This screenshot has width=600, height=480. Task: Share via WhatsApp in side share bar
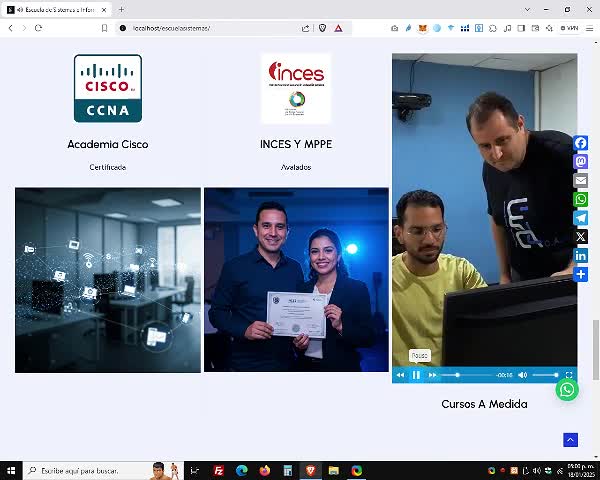click(580, 199)
